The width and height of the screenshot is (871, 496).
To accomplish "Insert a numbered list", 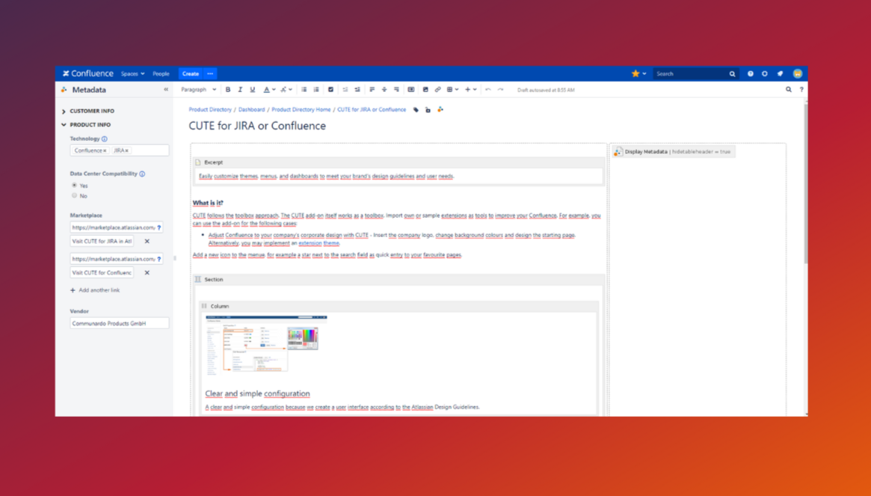I will [x=316, y=89].
